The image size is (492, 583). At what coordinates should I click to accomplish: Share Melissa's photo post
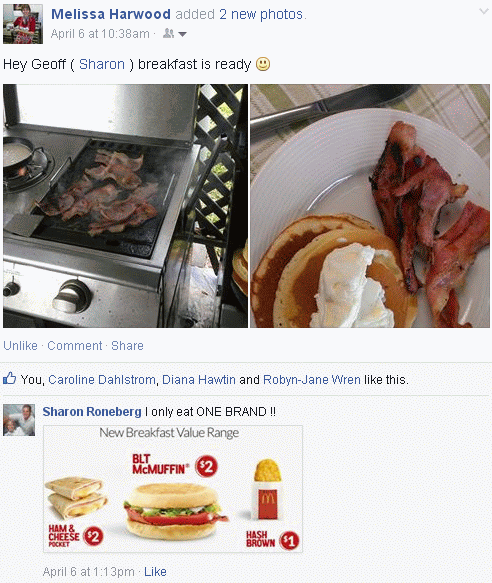pos(127,345)
